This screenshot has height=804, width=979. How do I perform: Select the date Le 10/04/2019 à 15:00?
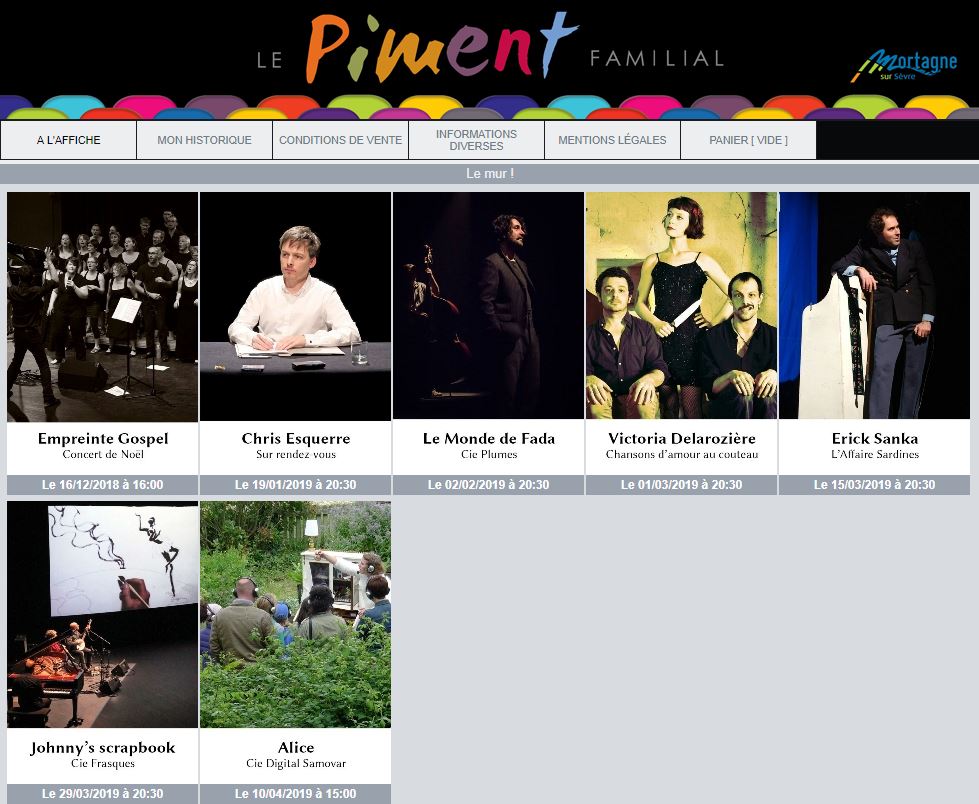click(x=295, y=794)
